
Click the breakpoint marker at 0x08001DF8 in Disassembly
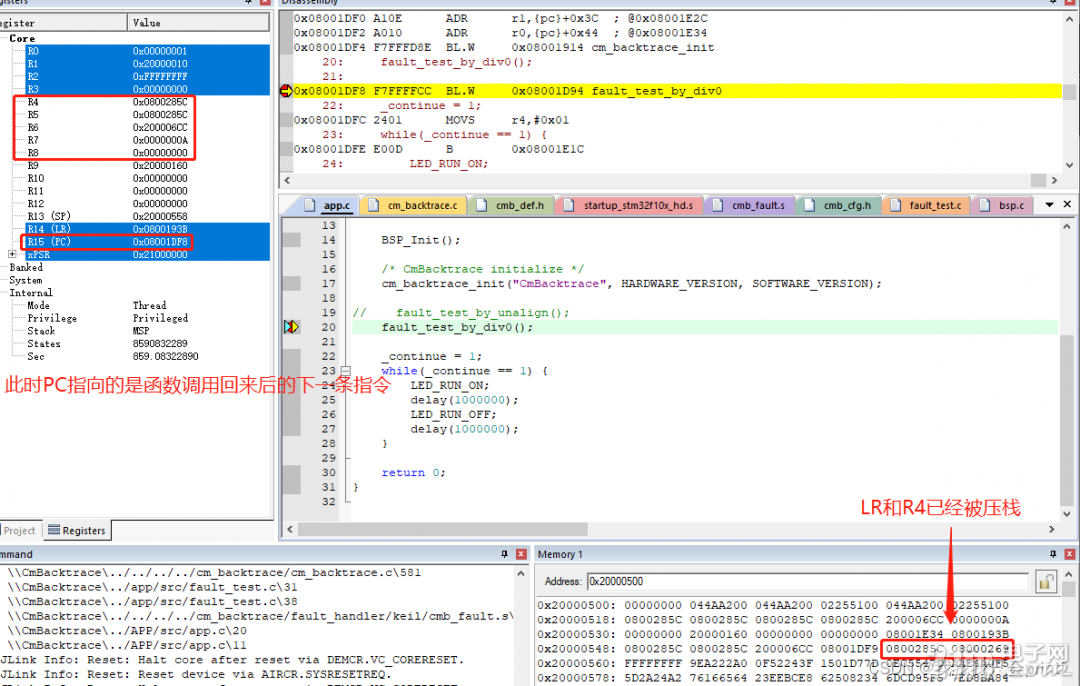[x=286, y=91]
